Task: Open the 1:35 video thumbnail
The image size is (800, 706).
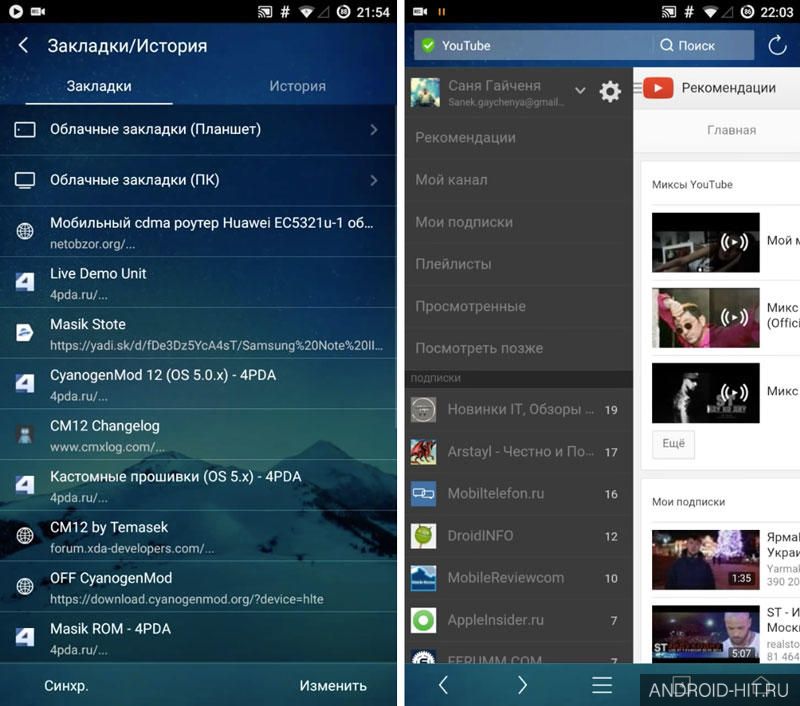Action: pos(706,560)
